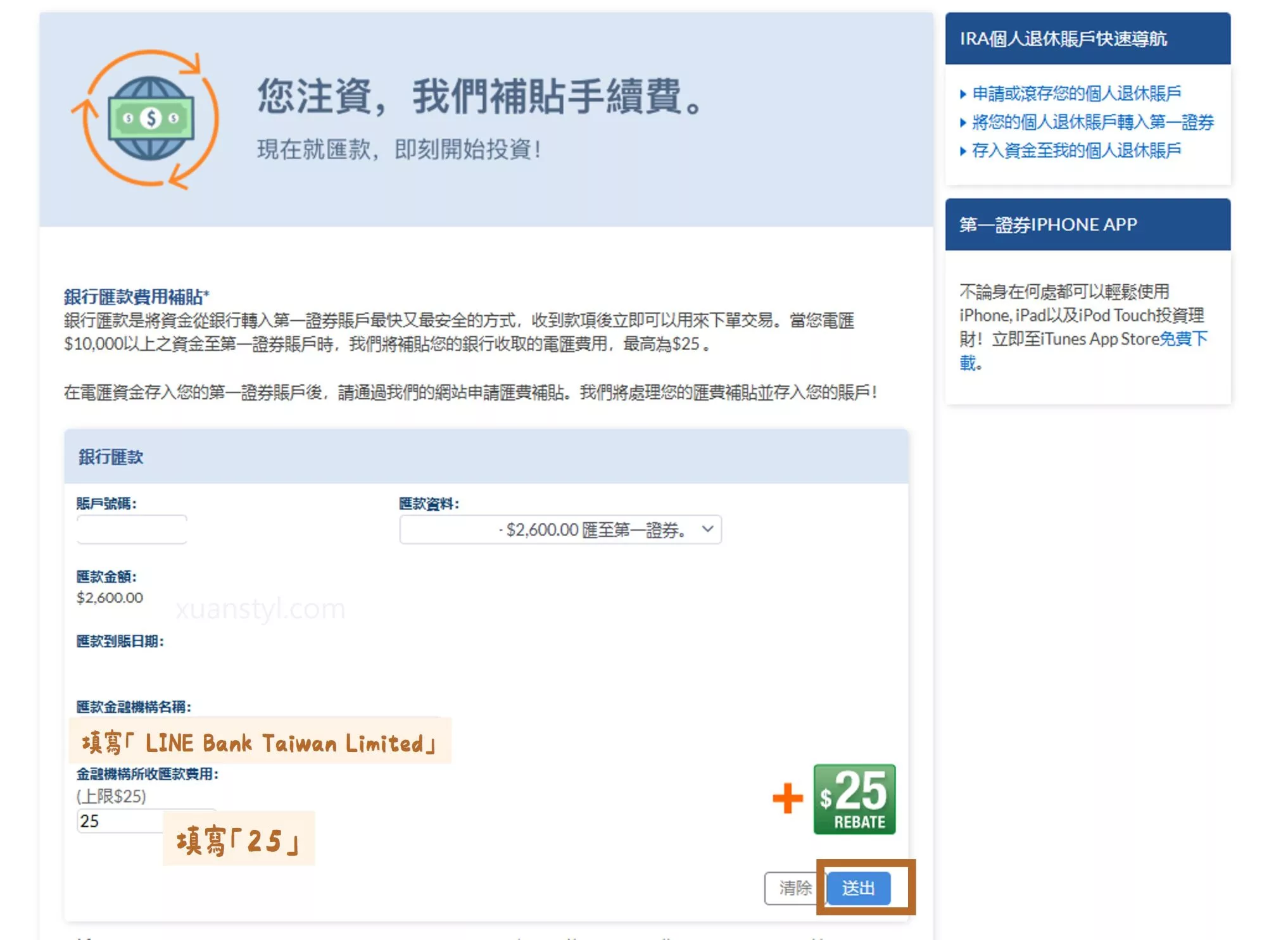Image resolution: width=1288 pixels, height=940 pixels.
Task: Click the 清除 button
Action: 794,887
